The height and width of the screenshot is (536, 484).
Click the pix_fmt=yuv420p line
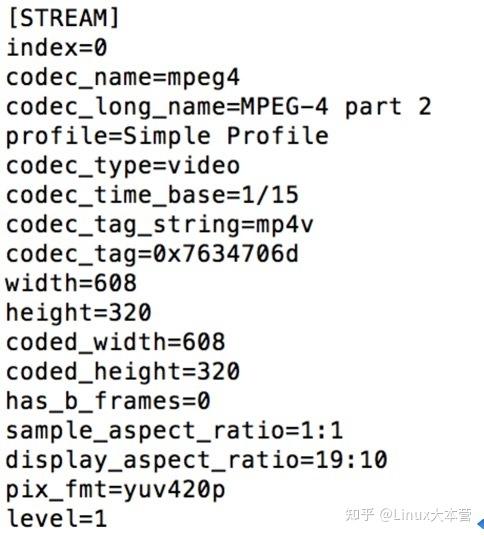[x=116, y=491]
